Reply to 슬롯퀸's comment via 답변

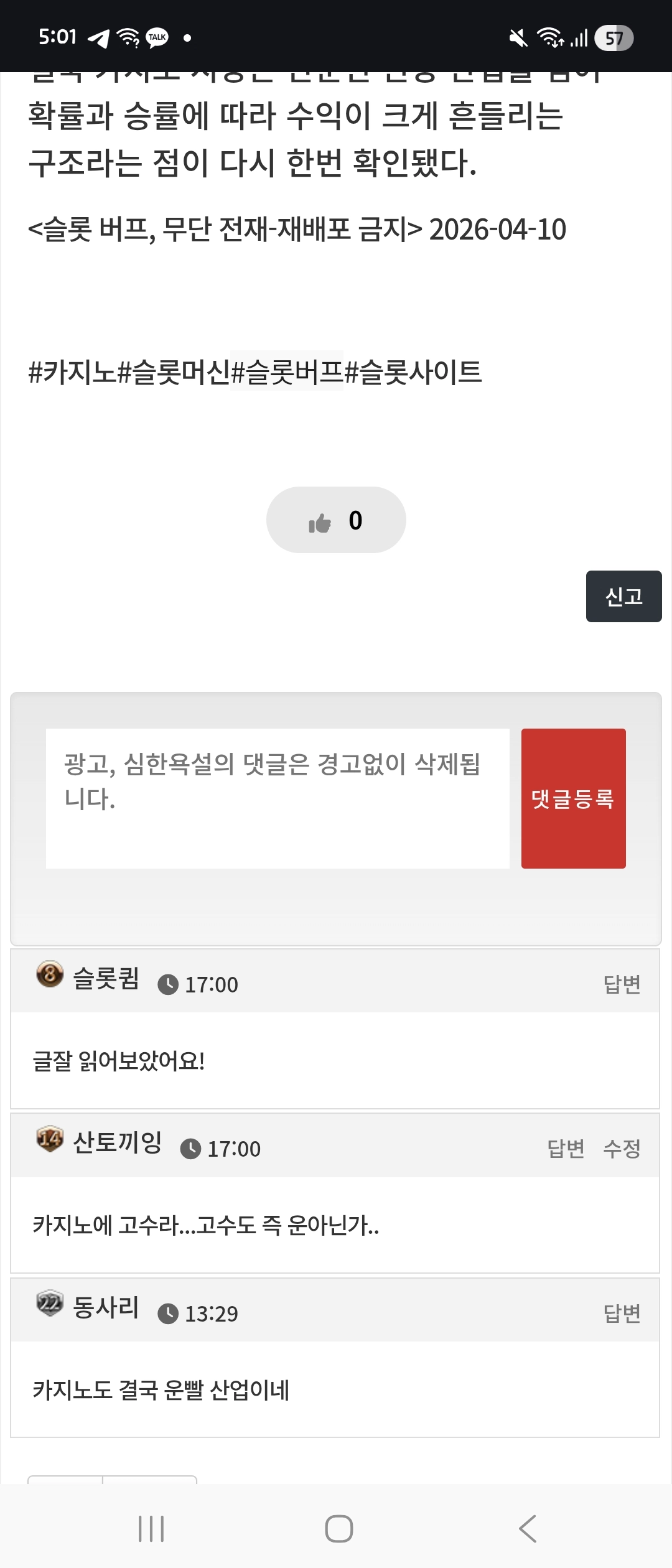point(622,984)
